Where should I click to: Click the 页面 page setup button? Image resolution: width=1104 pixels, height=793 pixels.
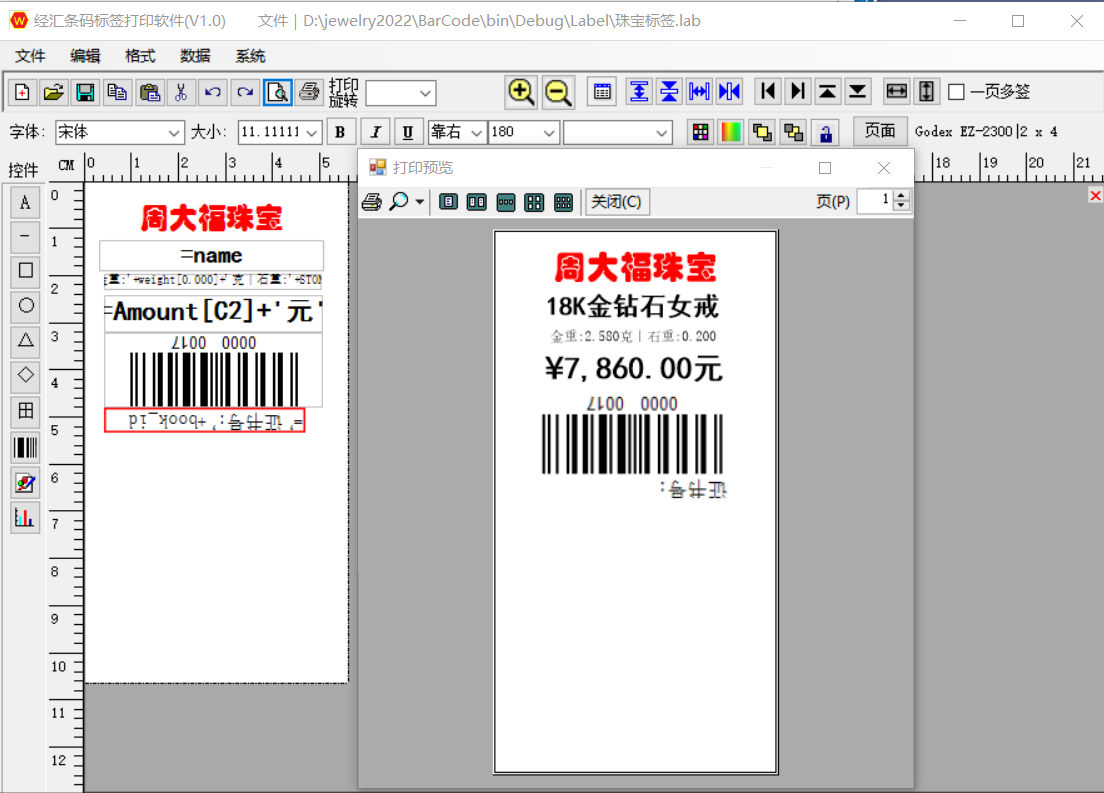coord(880,131)
